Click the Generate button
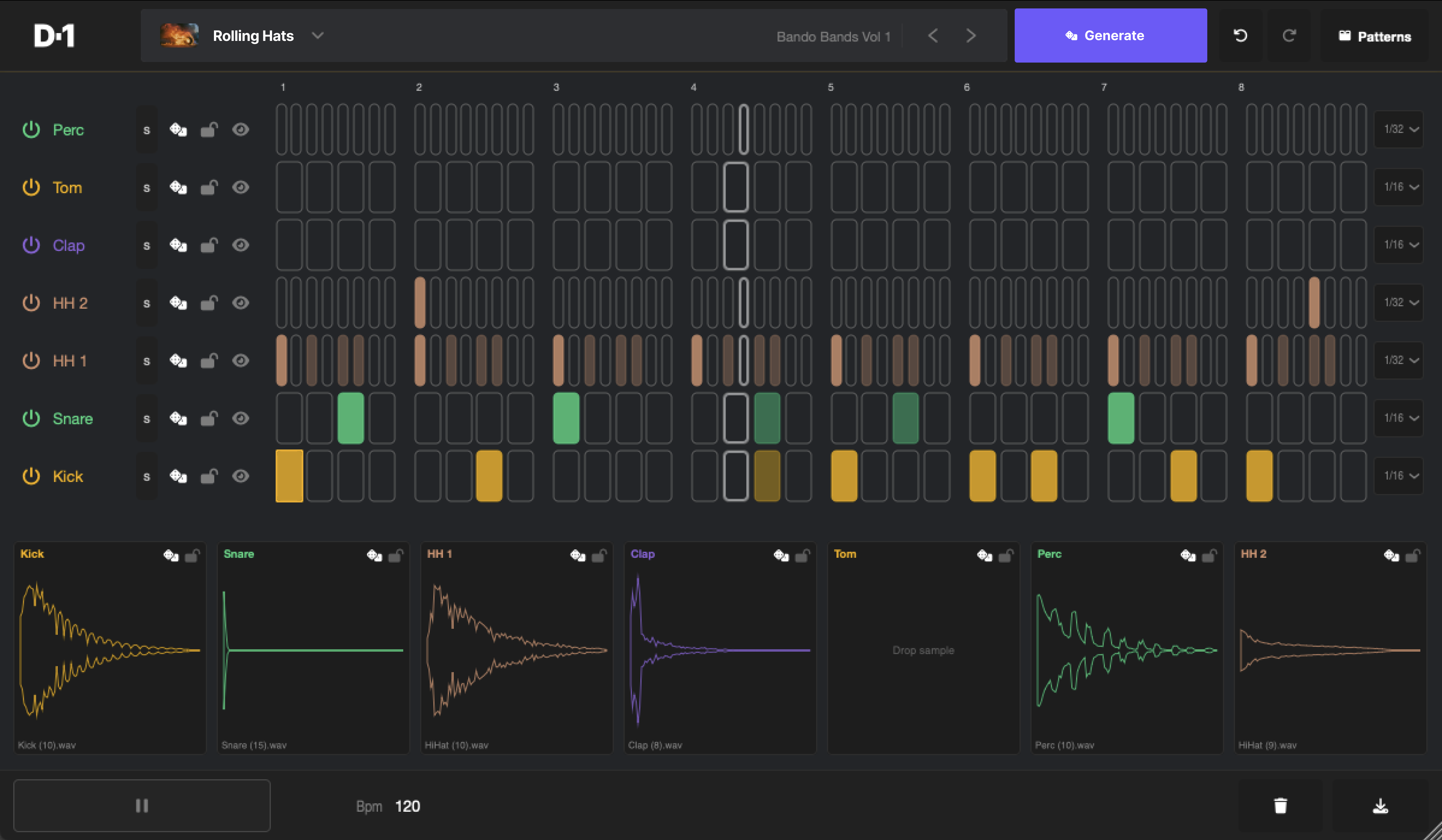 pyautogui.click(x=1110, y=36)
